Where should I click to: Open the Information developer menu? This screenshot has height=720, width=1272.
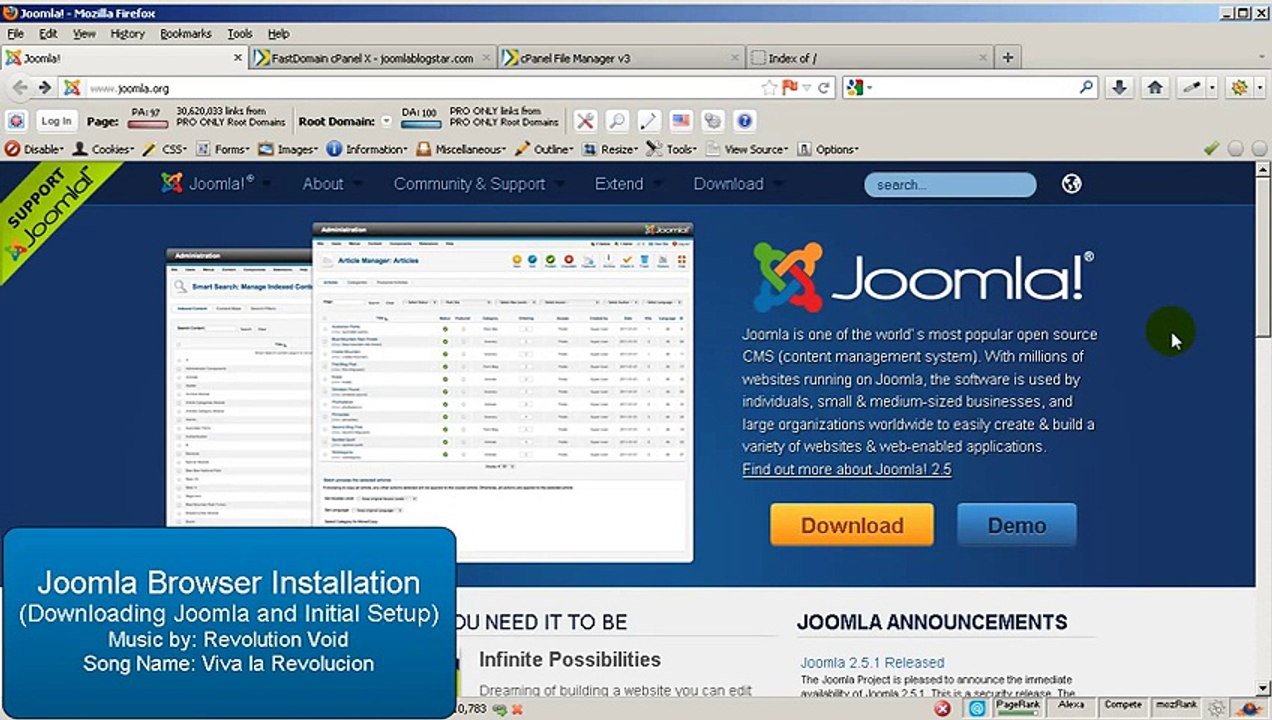point(367,149)
